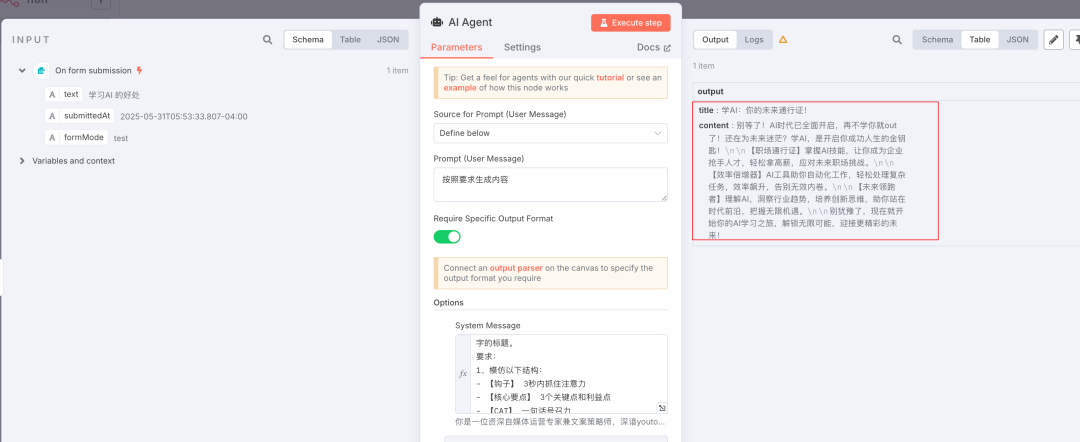Image resolution: width=1080 pixels, height=442 pixels.
Task: Toggle Require Specific Output Format switch
Action: pyautogui.click(x=447, y=237)
